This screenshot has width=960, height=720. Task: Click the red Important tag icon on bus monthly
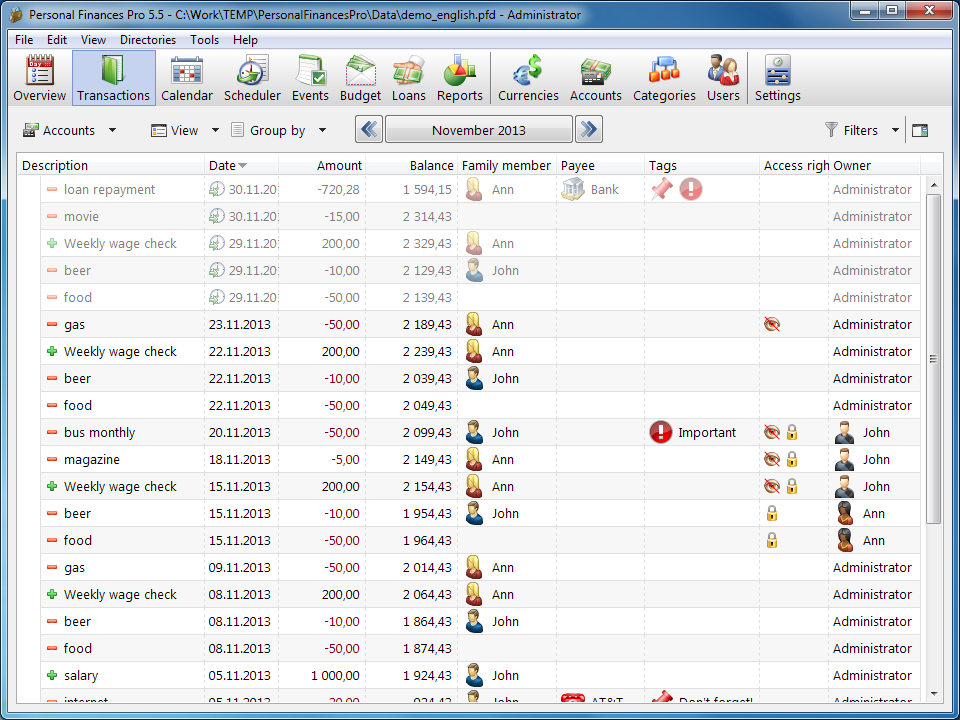(661, 432)
